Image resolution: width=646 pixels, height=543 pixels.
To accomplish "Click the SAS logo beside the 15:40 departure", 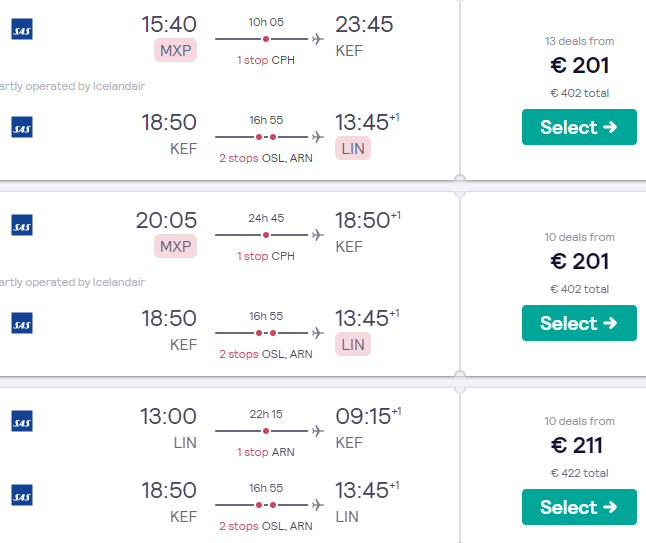I will pyautogui.click(x=22, y=31).
